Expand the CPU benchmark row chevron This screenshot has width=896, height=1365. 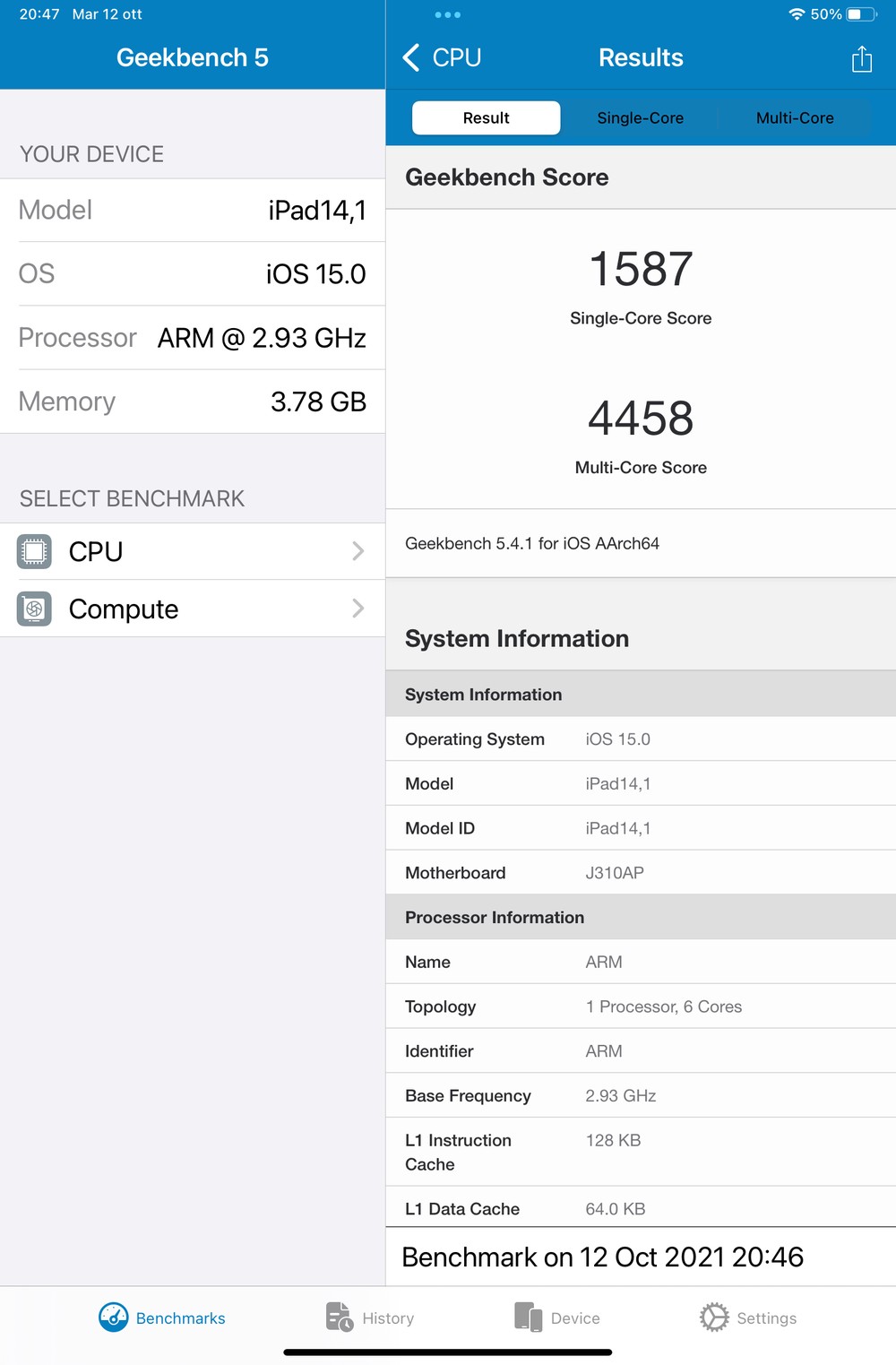[358, 551]
